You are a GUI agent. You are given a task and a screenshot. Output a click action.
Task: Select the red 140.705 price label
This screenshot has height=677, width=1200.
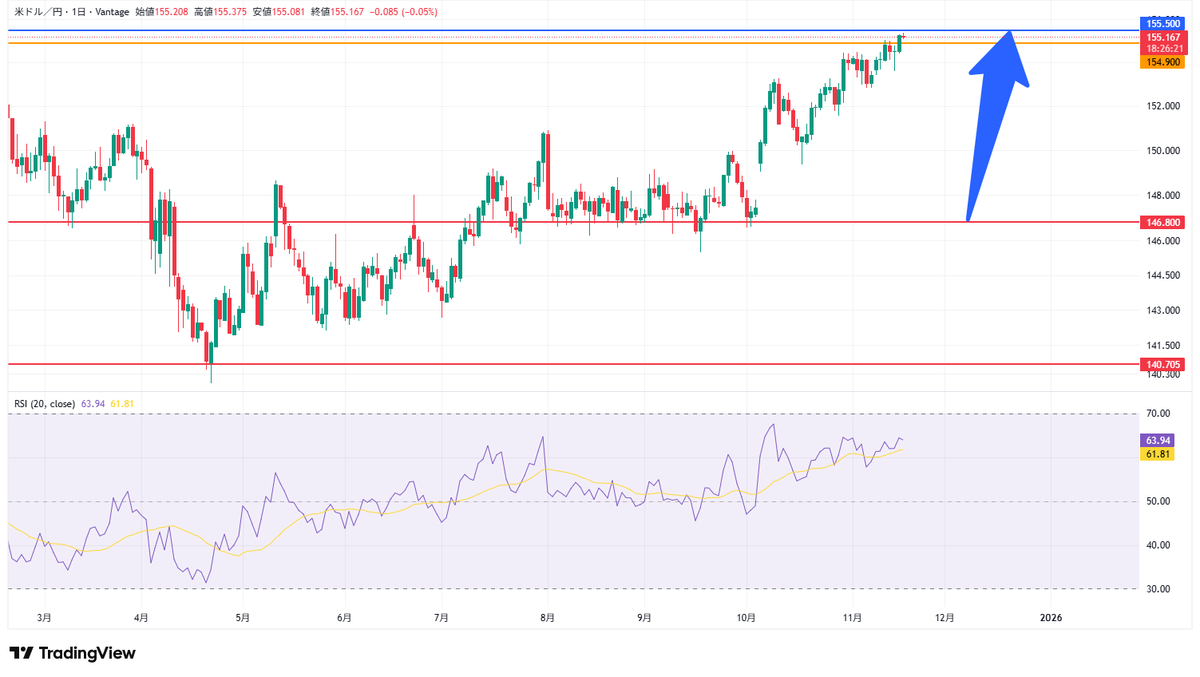pos(1161,365)
